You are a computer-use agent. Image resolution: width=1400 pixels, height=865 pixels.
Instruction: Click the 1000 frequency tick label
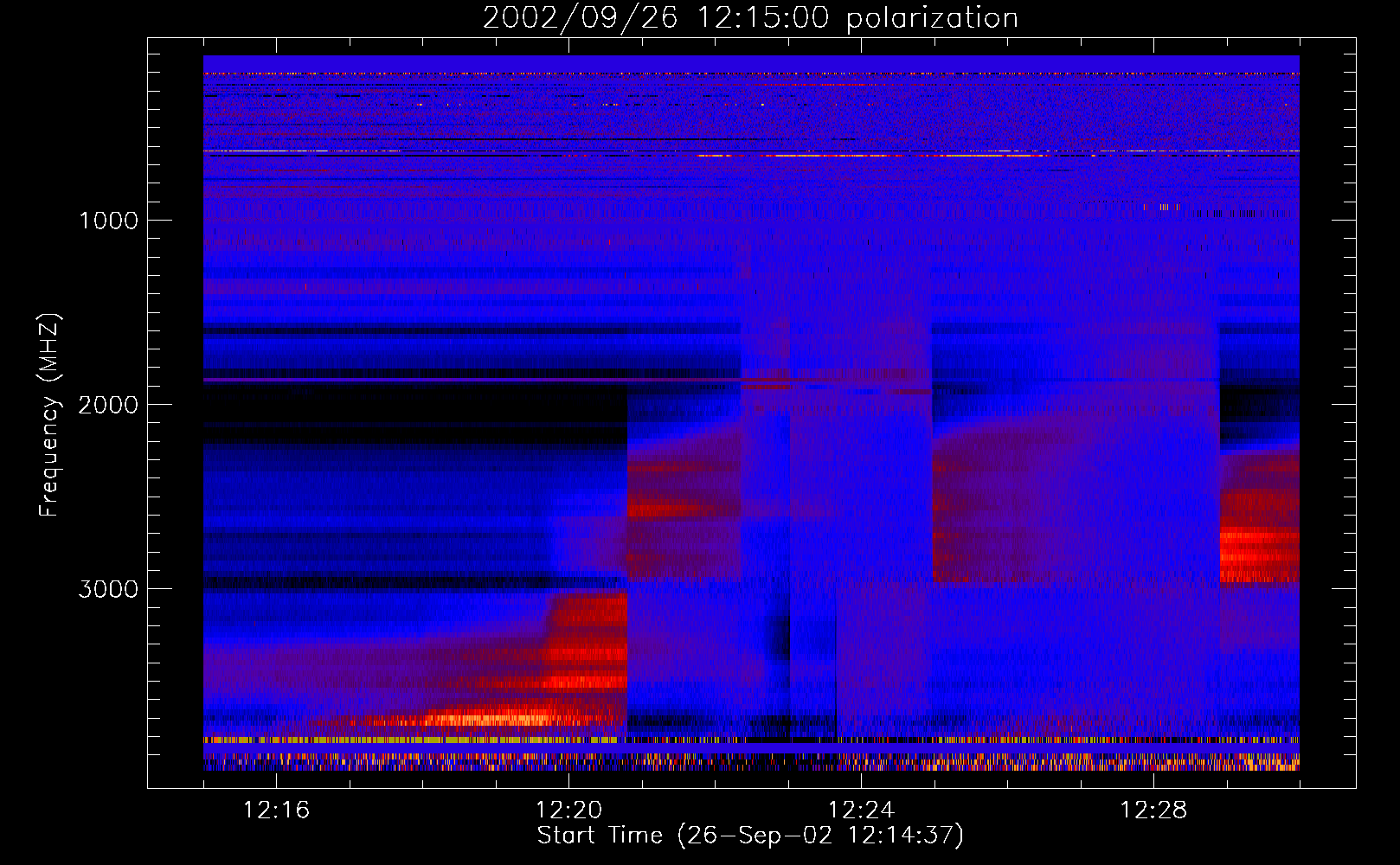(109, 221)
